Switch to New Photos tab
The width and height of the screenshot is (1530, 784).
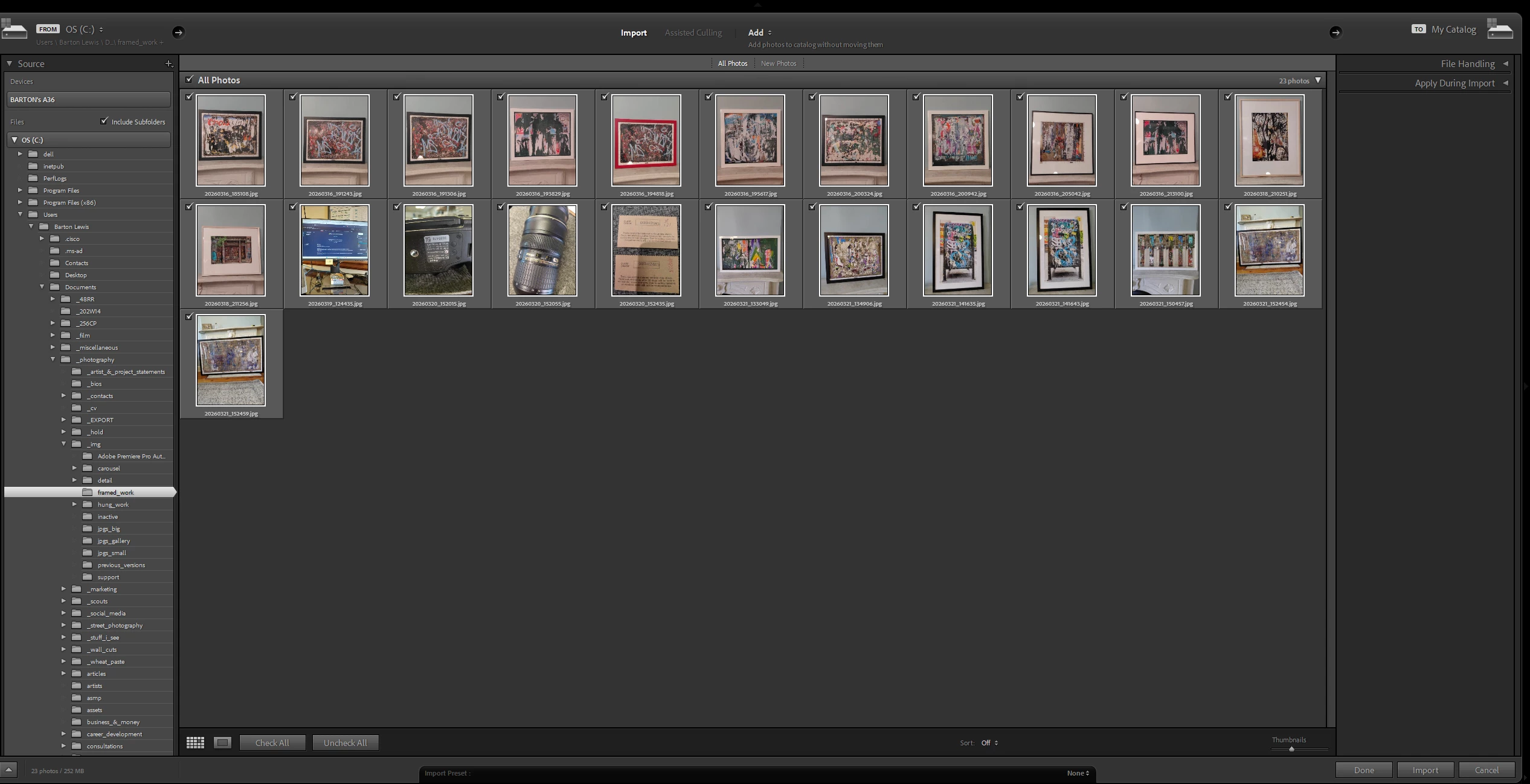778,63
